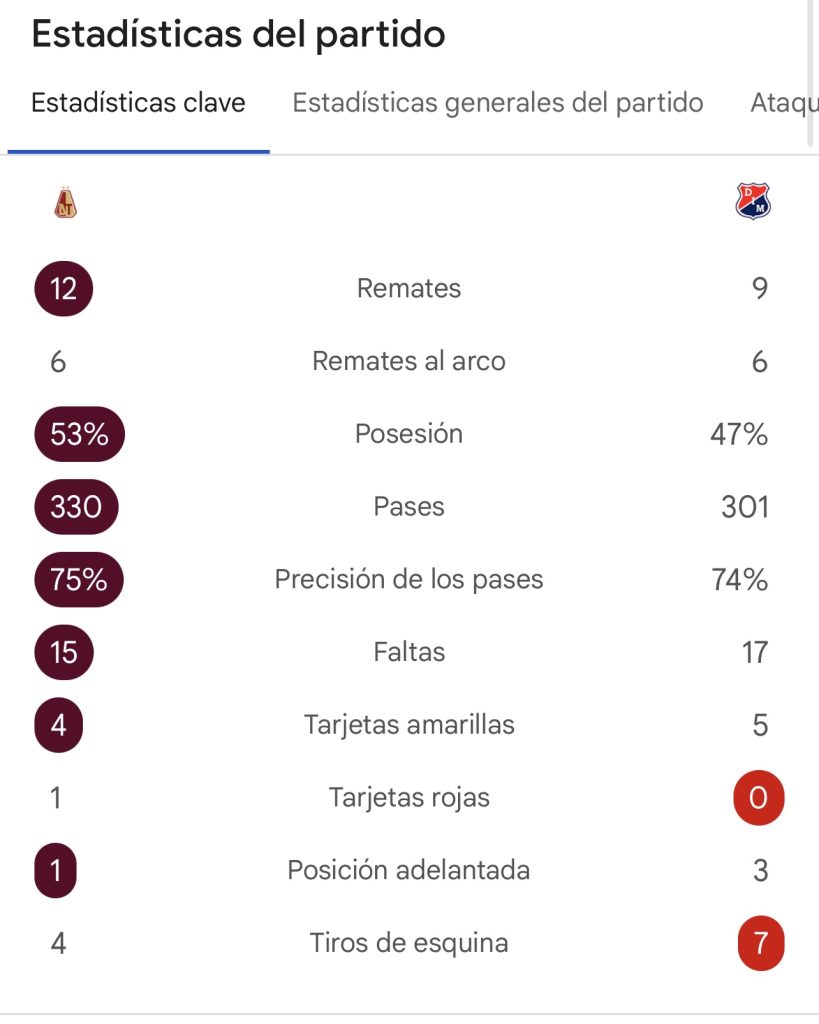Screen dimensions: 819x1024
Task: Click the 15 Faltas badge
Action: coord(63,652)
